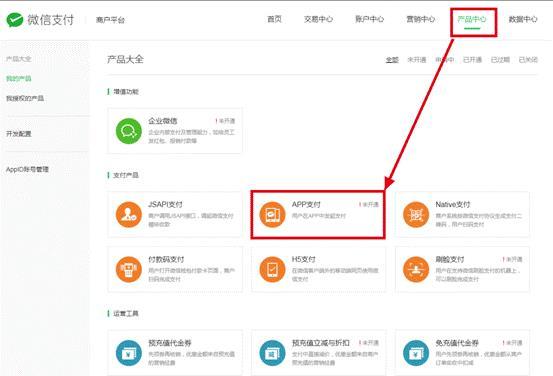Select the H5支付 phone icon
Image resolution: width=553 pixels, height=376 pixels.
click(x=272, y=269)
